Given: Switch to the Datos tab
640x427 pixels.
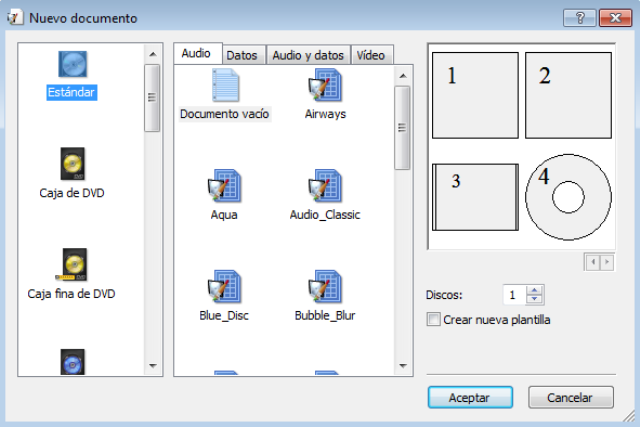Looking at the screenshot, I should pyautogui.click(x=244, y=55).
